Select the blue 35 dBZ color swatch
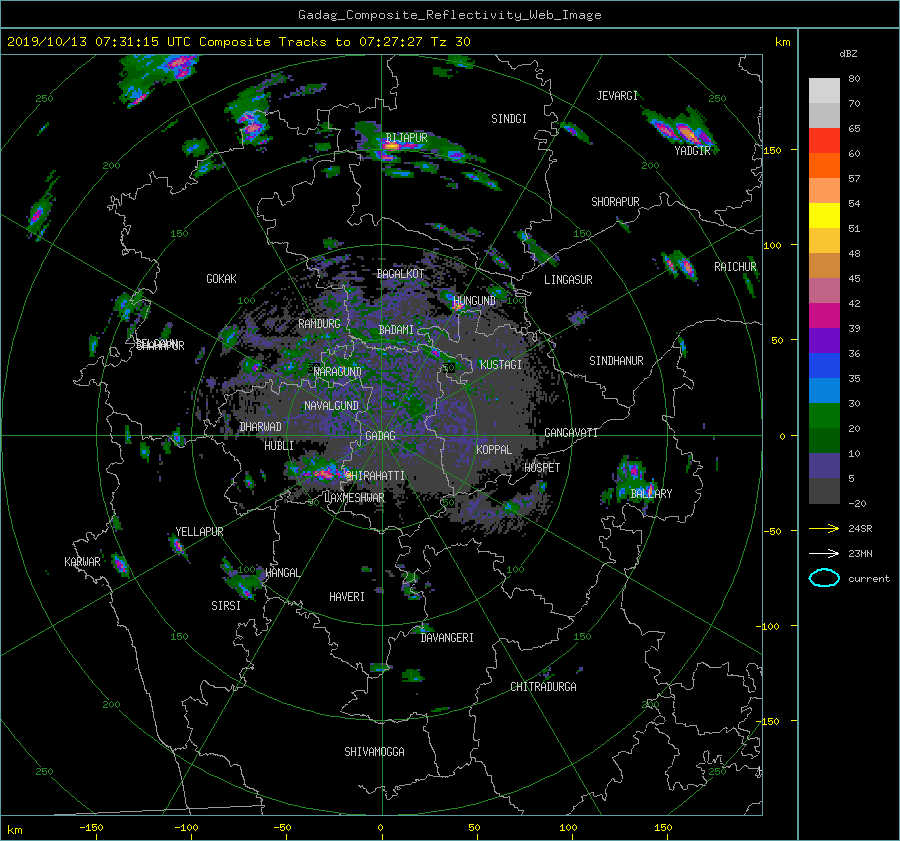 pos(824,366)
